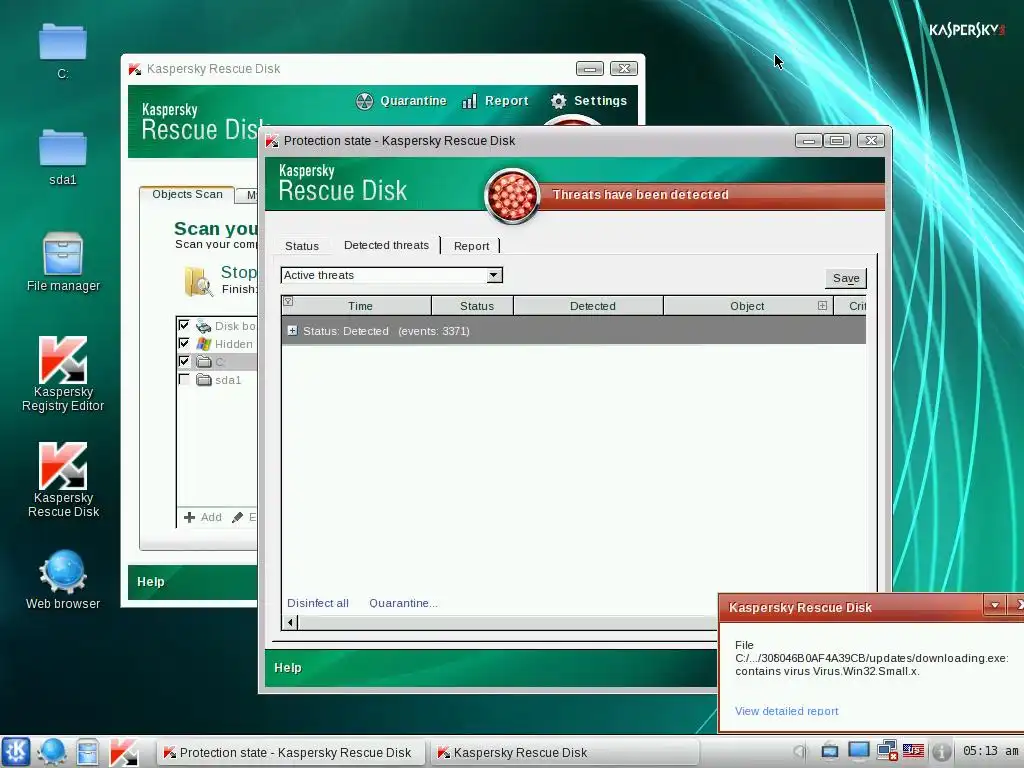Click Help in Protection state window
1024x768 pixels.
coord(287,667)
